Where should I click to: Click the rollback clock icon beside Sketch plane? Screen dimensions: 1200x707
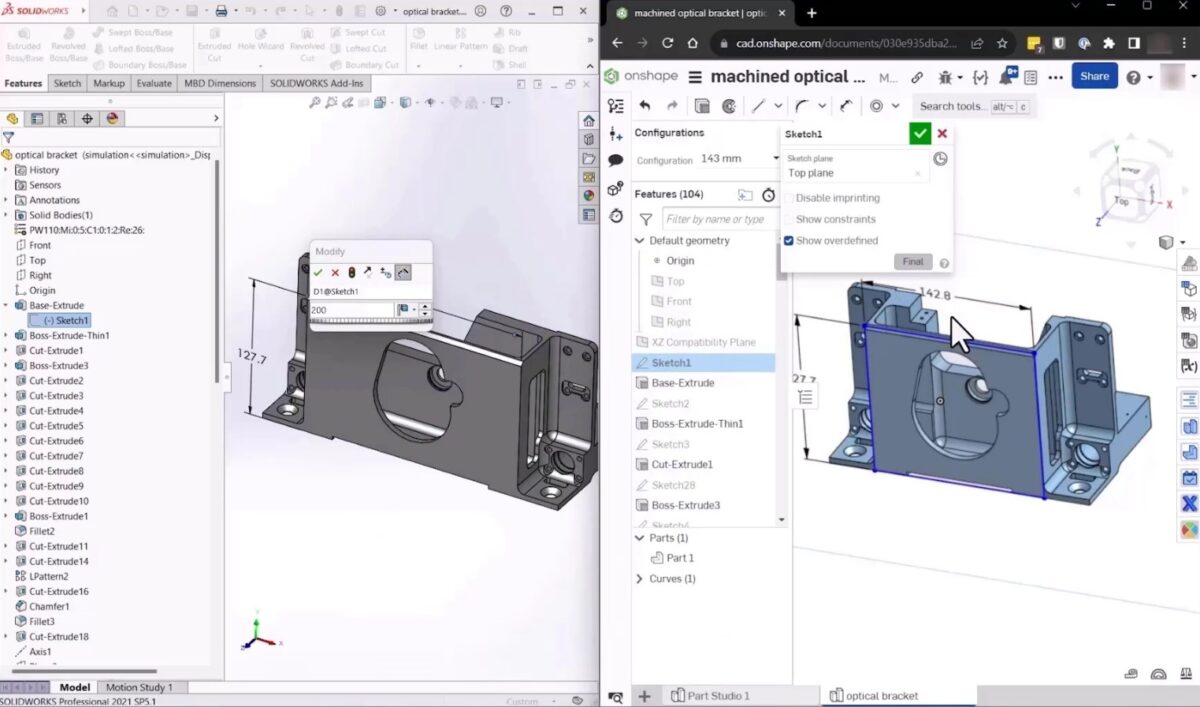[x=940, y=159]
